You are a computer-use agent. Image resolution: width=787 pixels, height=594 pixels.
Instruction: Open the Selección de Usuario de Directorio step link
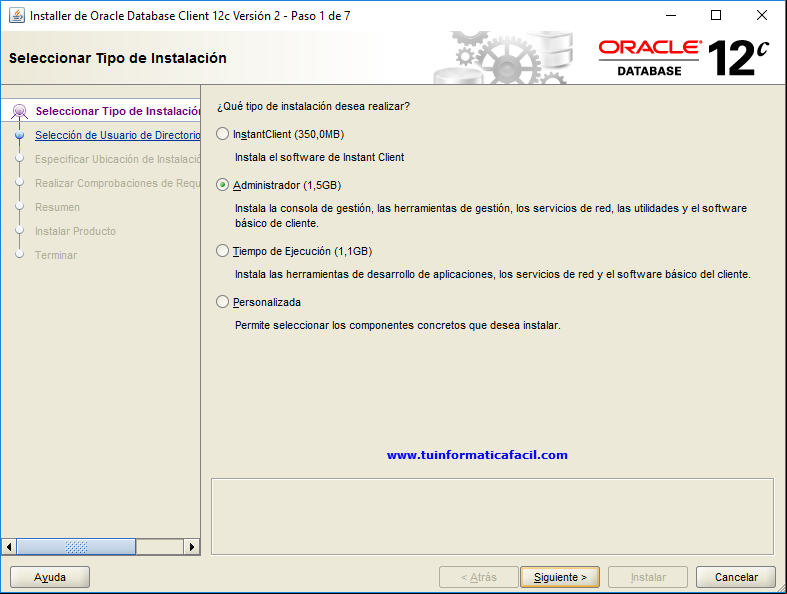point(117,135)
